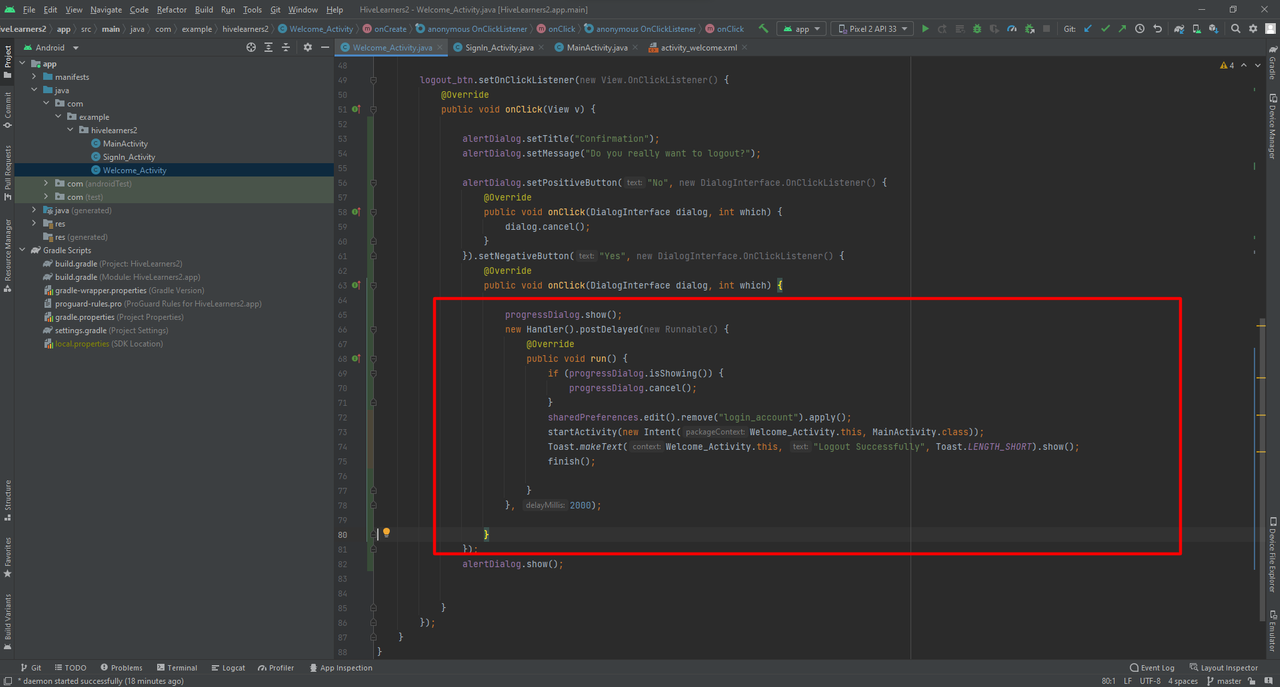Click the Git Update Project blue arrow
This screenshot has width=1280, height=687.
pyautogui.click(x=1088, y=29)
